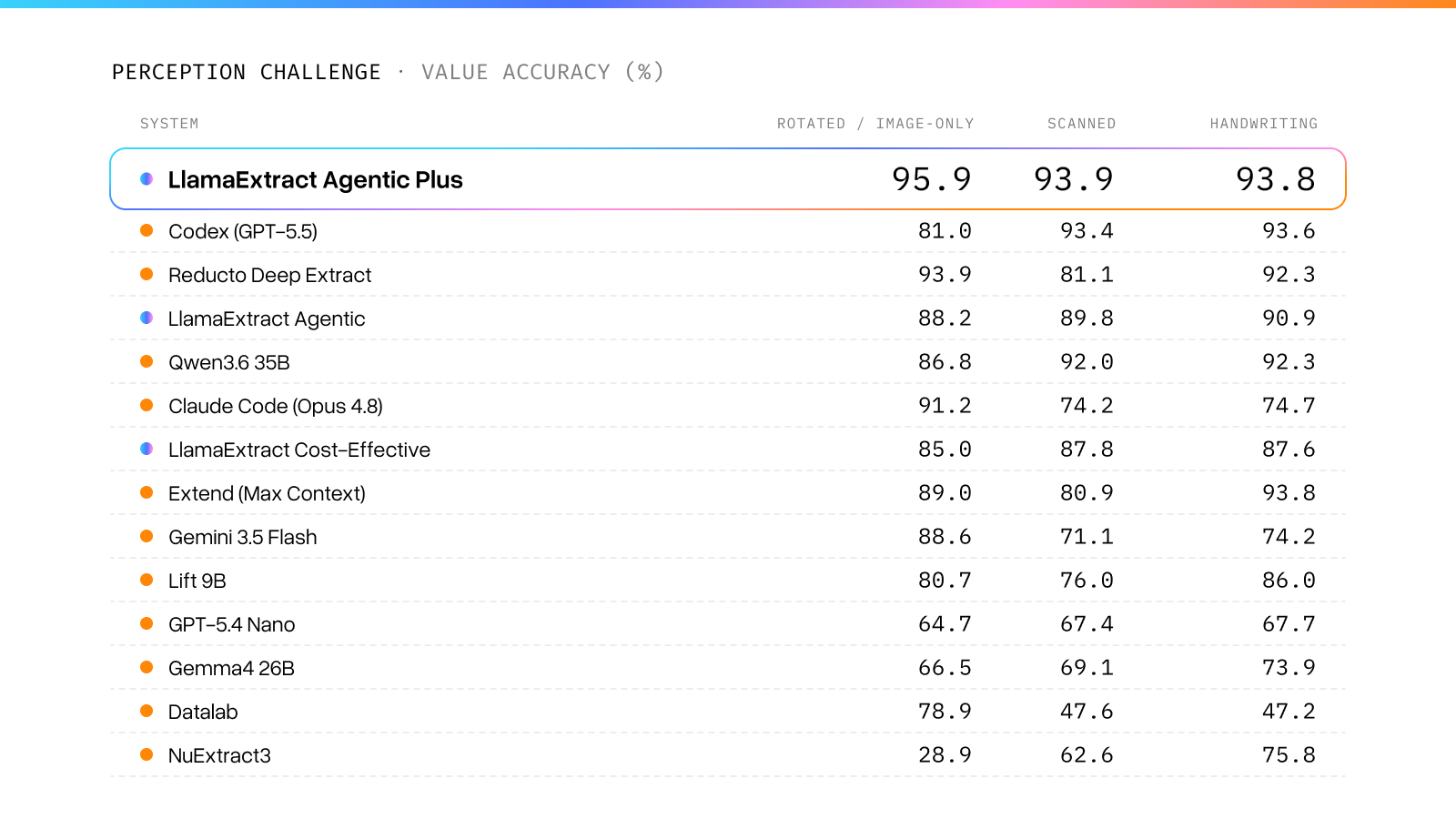The height and width of the screenshot is (819, 1456).
Task: Select the Gemma4 26B row label
Action: (231, 668)
